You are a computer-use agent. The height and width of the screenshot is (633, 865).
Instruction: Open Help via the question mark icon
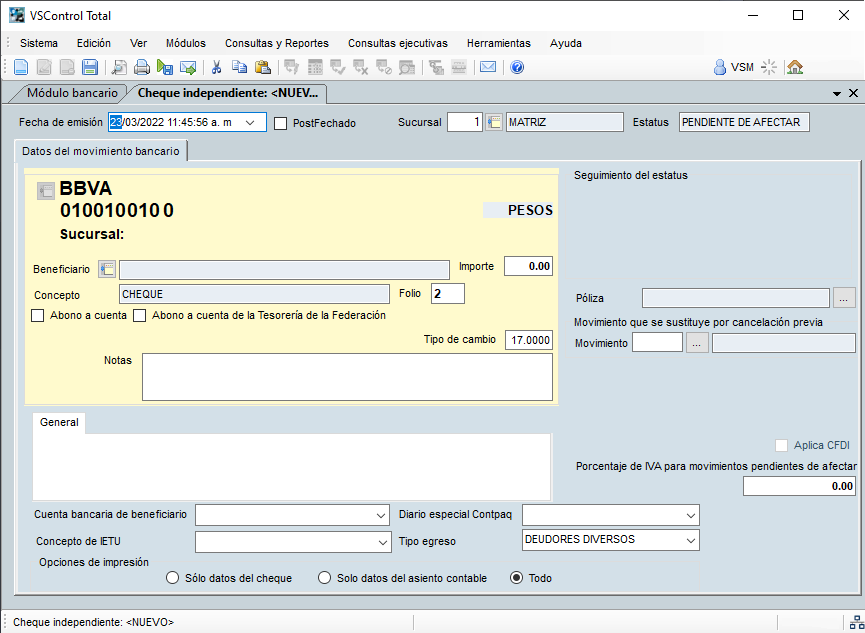tap(517, 68)
